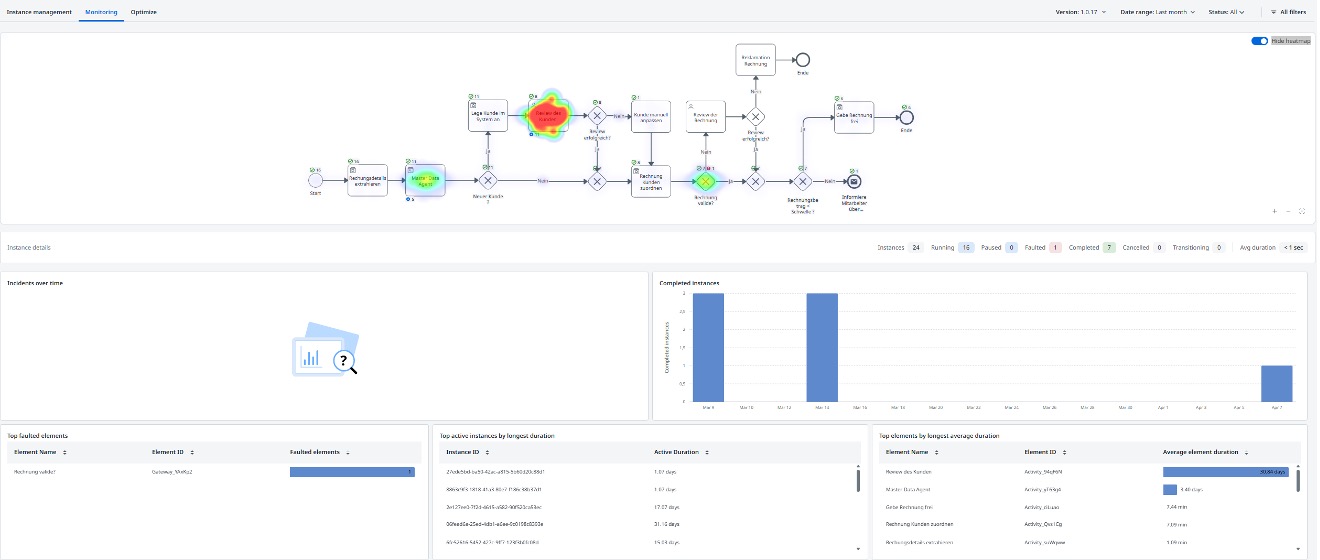The width and height of the screenshot is (1320, 560).
Task: Click the Faulted instances count badge
Action: [1055, 247]
